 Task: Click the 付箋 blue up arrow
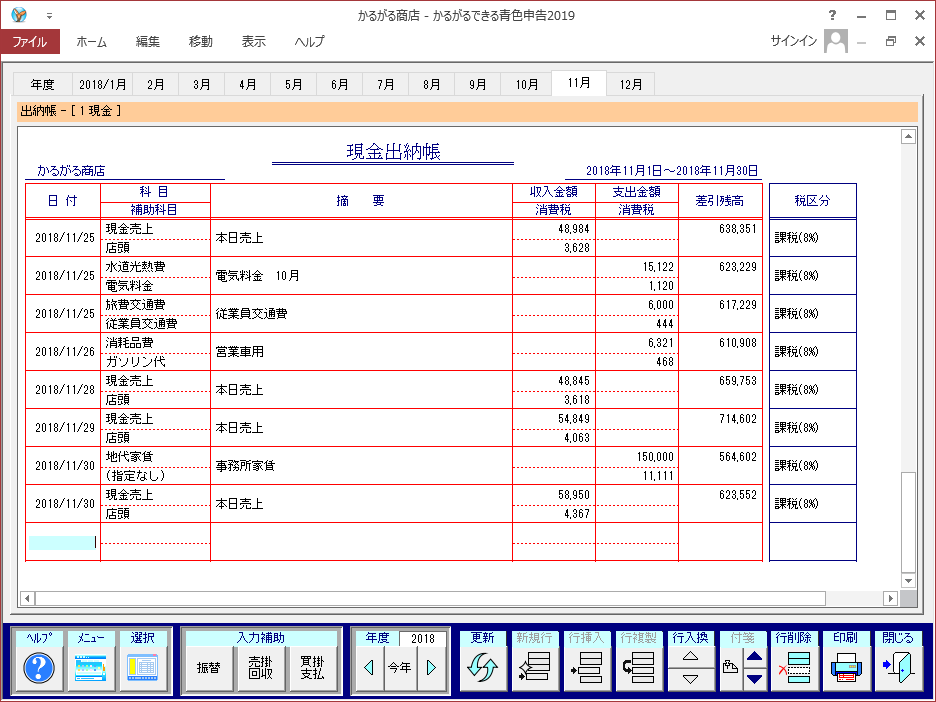tap(755, 657)
